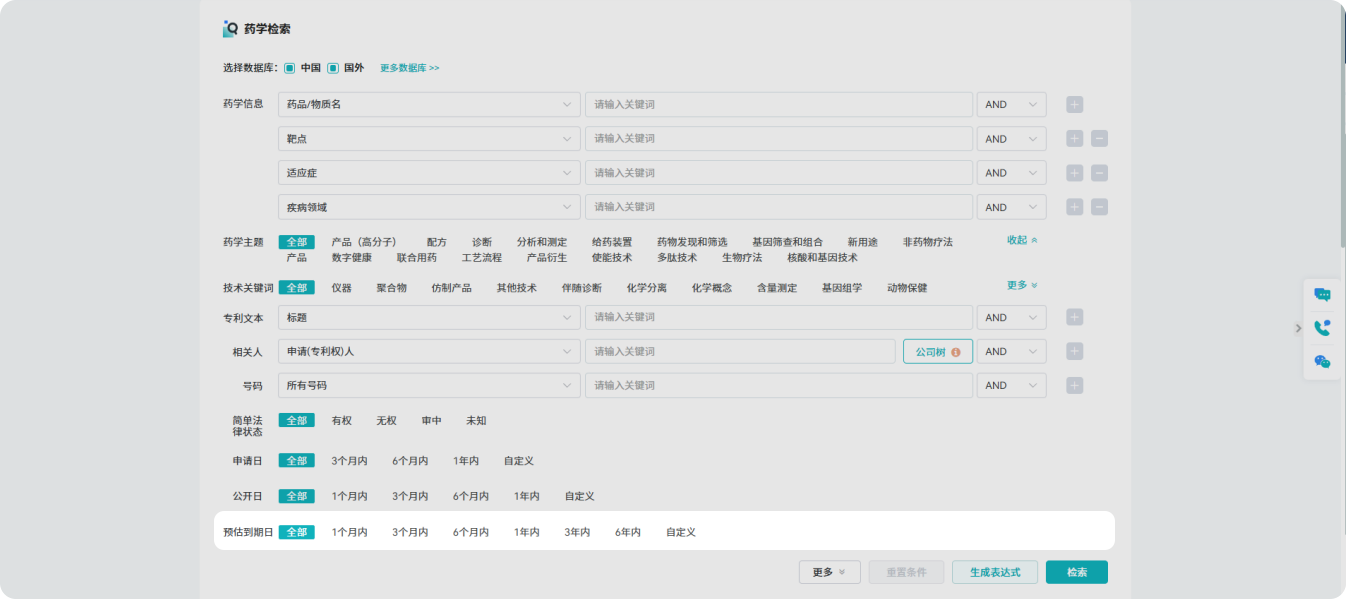The height and width of the screenshot is (599, 1346).
Task: Select 无权 legal status
Action: click(x=386, y=421)
